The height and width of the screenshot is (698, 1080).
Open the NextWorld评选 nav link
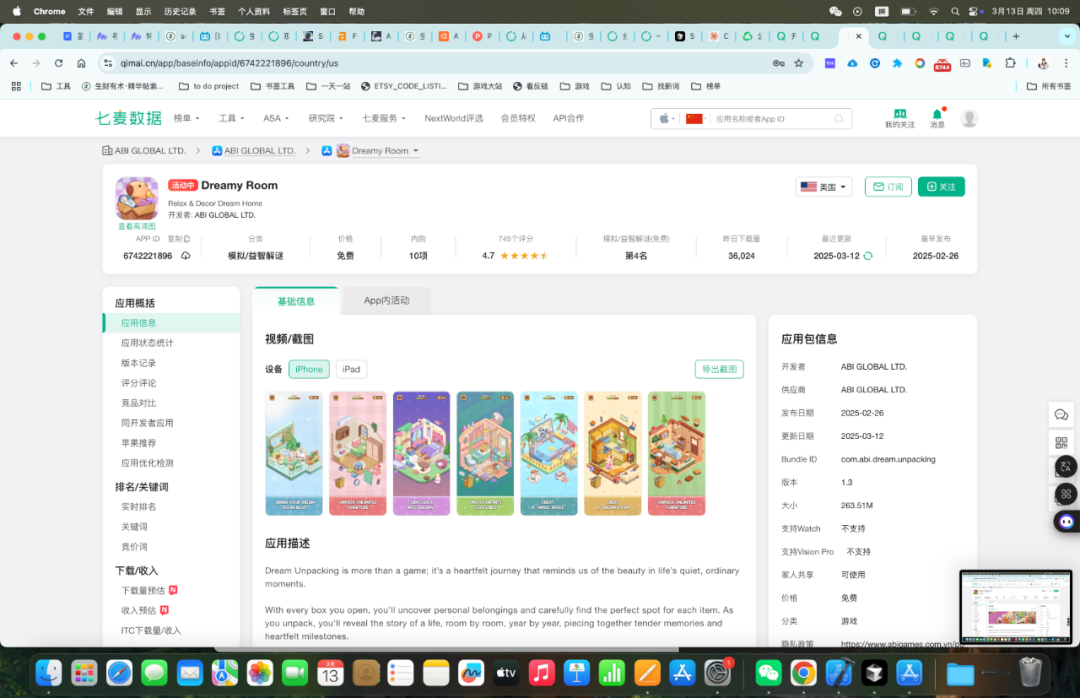(453, 119)
